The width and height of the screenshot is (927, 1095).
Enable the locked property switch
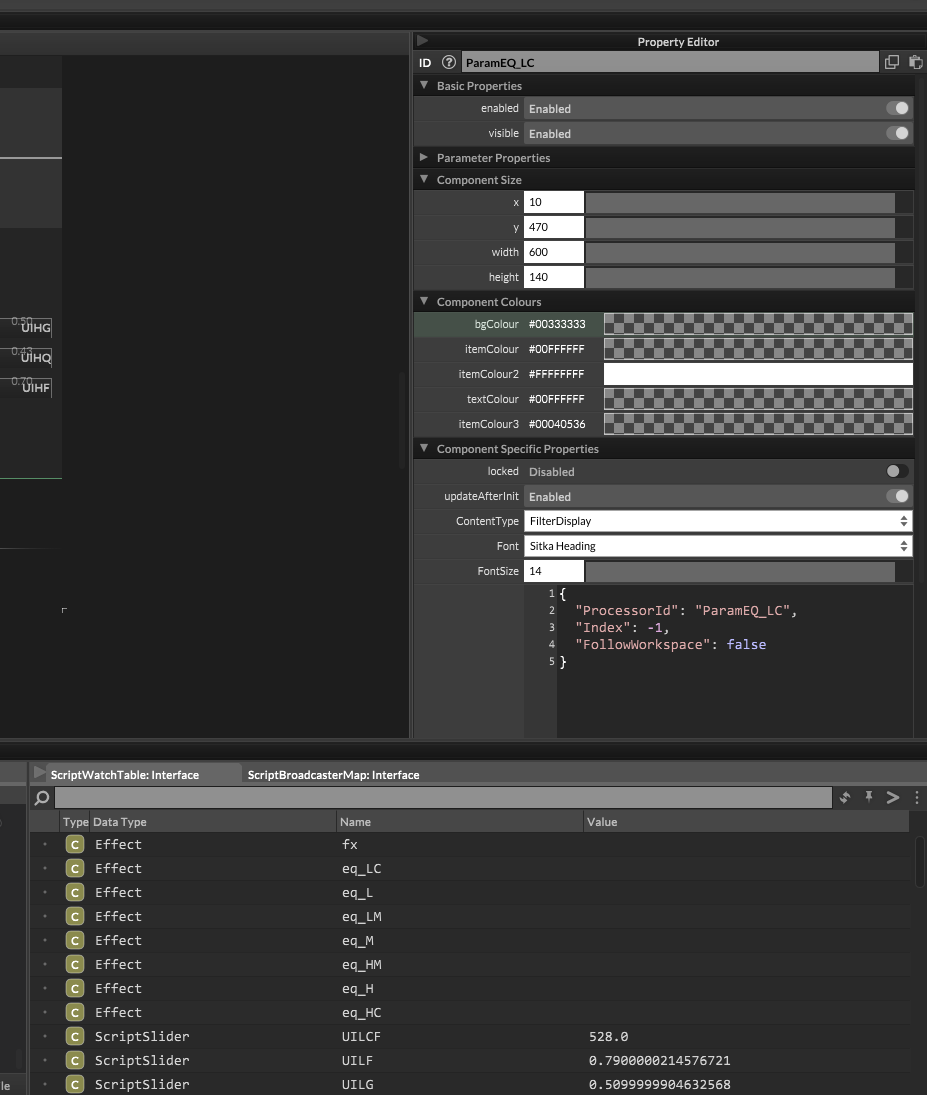pos(897,471)
